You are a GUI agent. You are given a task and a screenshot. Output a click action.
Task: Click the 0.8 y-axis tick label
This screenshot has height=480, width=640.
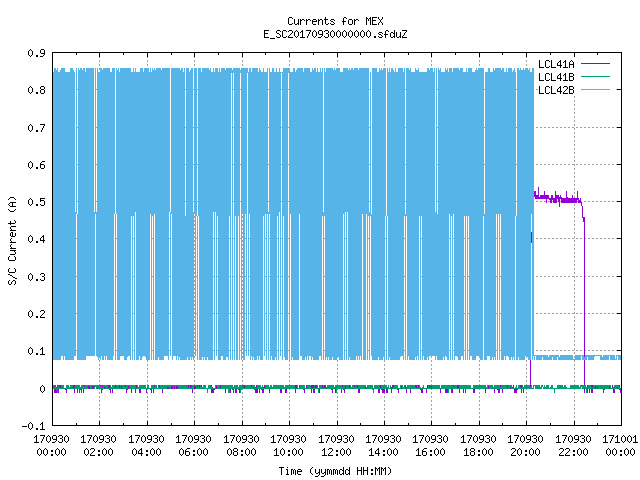(36, 90)
